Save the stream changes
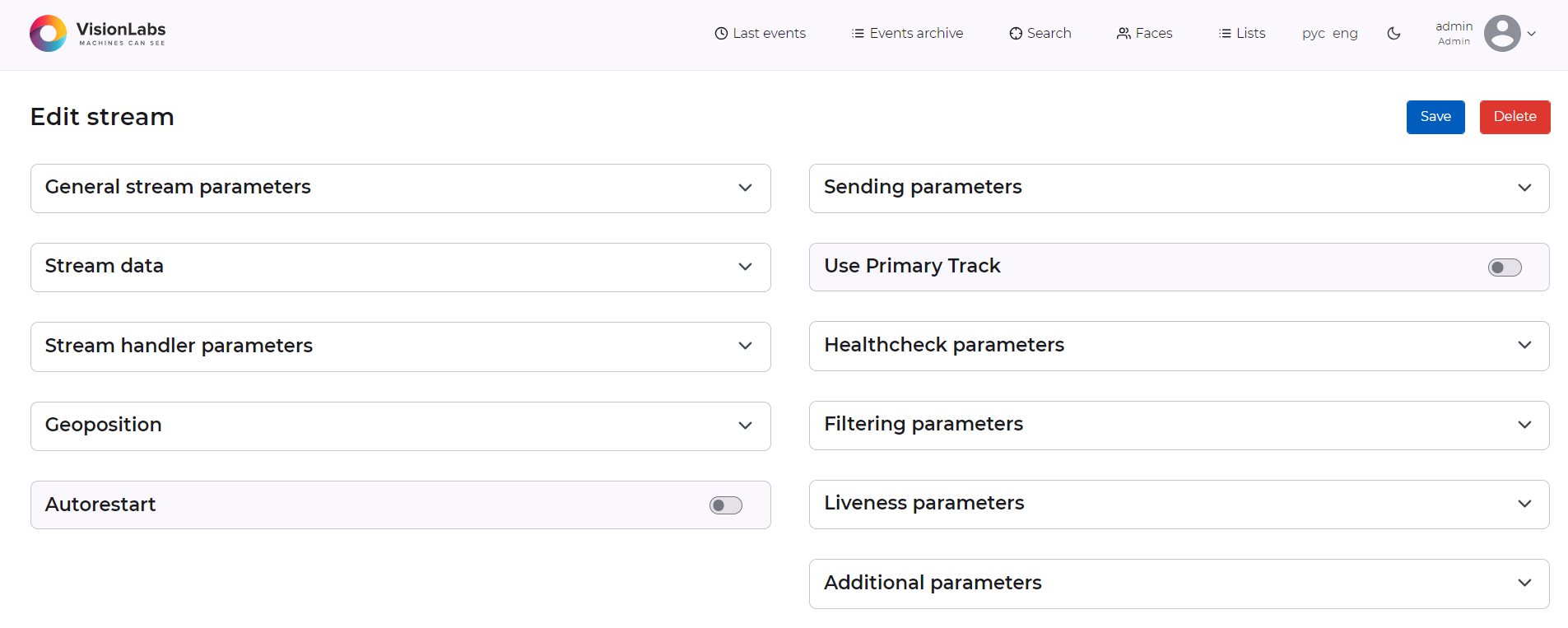1568x628 pixels. [1435, 117]
